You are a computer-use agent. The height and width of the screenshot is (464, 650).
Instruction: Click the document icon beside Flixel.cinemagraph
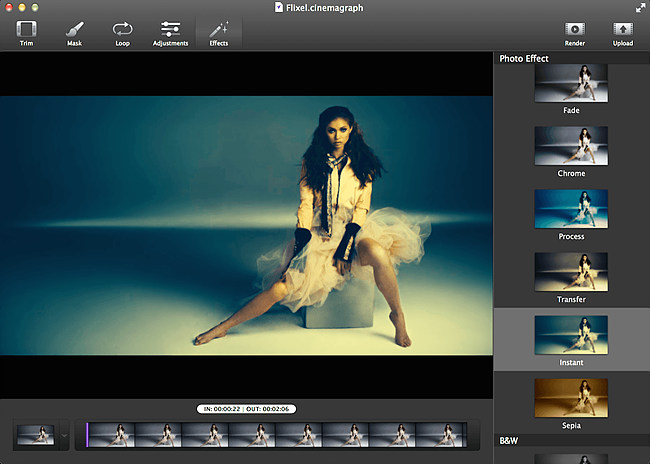pos(279,7)
